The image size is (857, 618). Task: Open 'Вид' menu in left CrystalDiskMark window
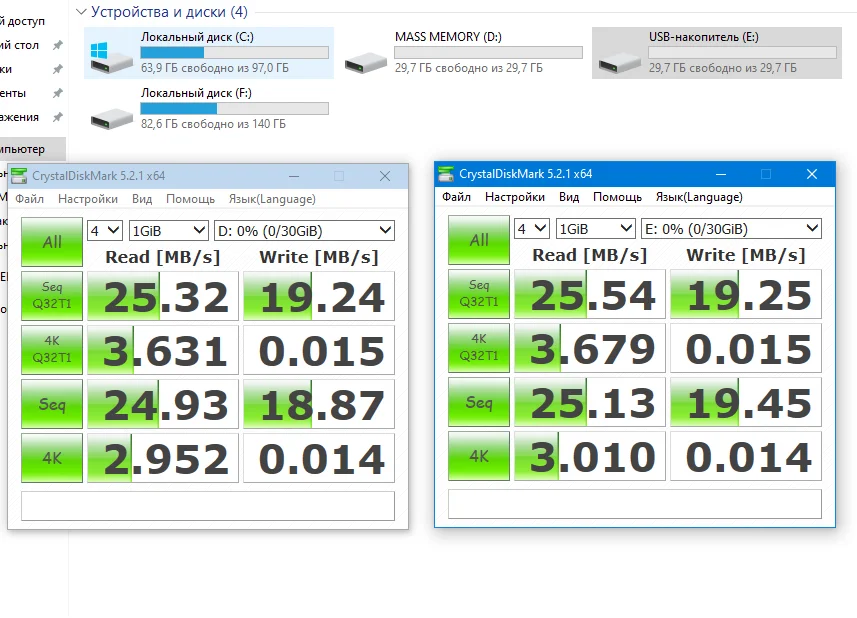142,199
